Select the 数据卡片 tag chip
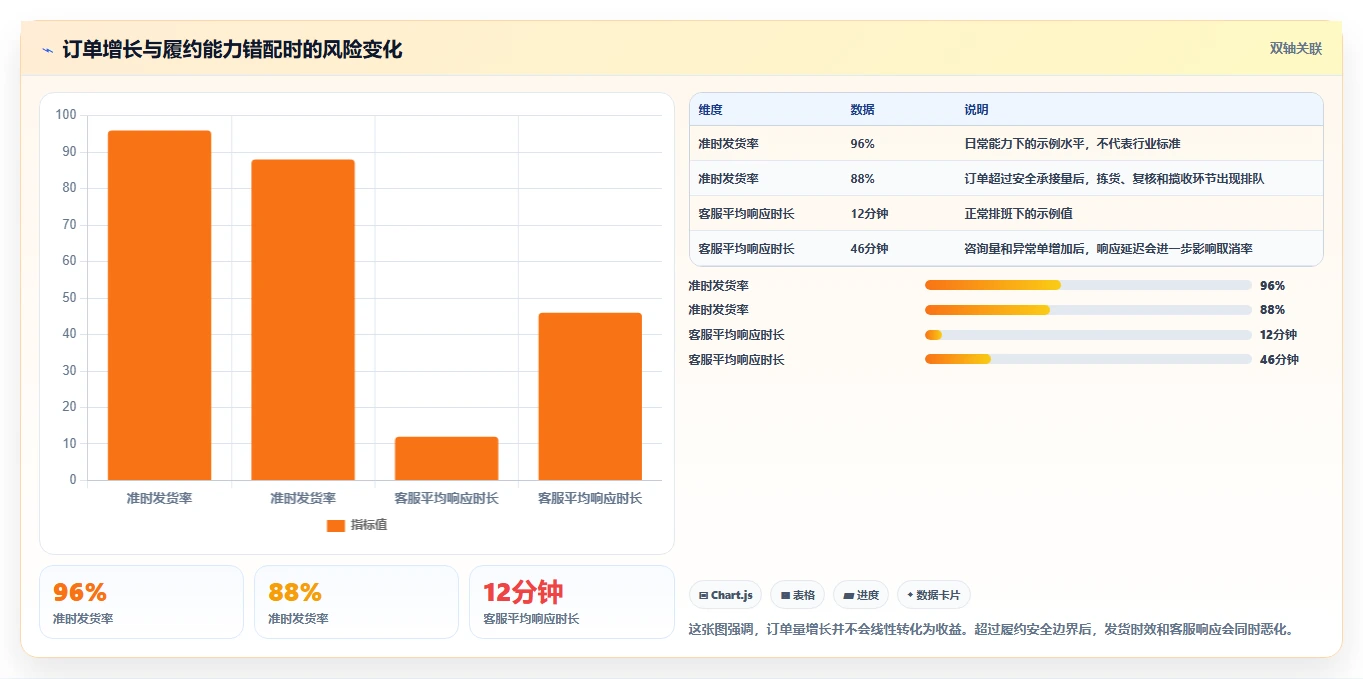Image resolution: width=1363 pixels, height=679 pixels. [x=934, y=595]
